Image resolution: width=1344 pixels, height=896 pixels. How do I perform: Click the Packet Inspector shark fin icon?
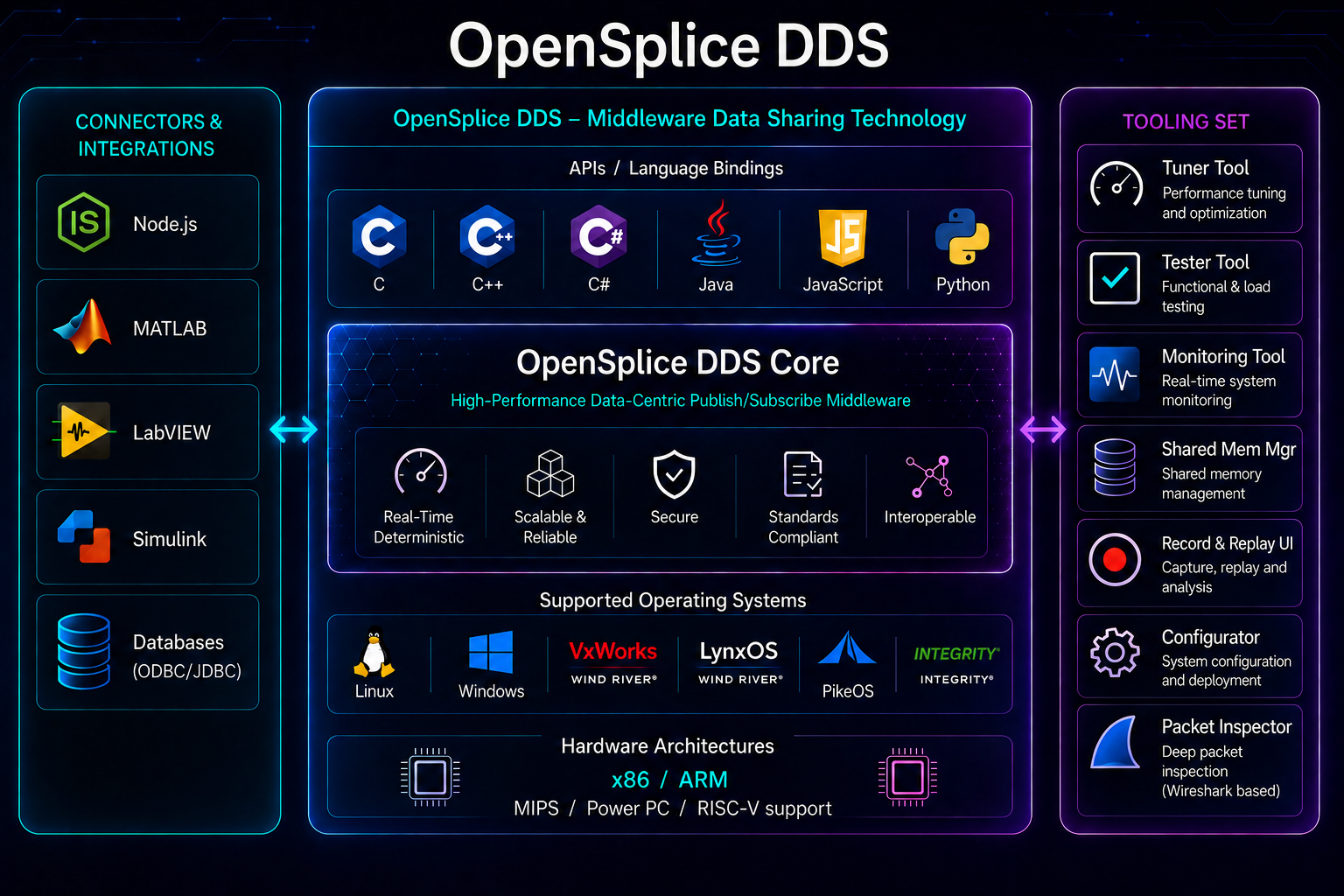coord(1116,742)
